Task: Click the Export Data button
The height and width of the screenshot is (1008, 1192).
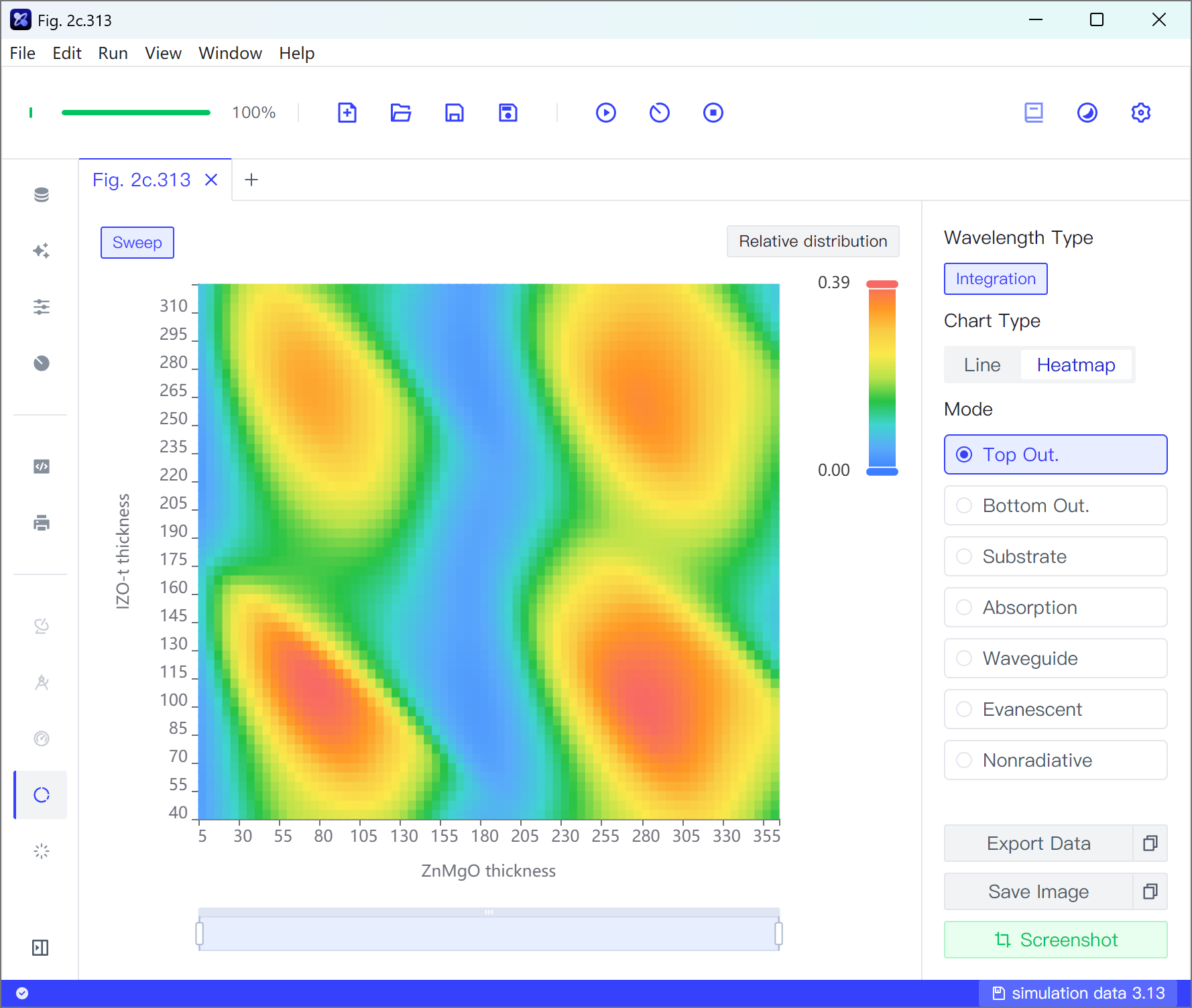Action: coord(1038,843)
